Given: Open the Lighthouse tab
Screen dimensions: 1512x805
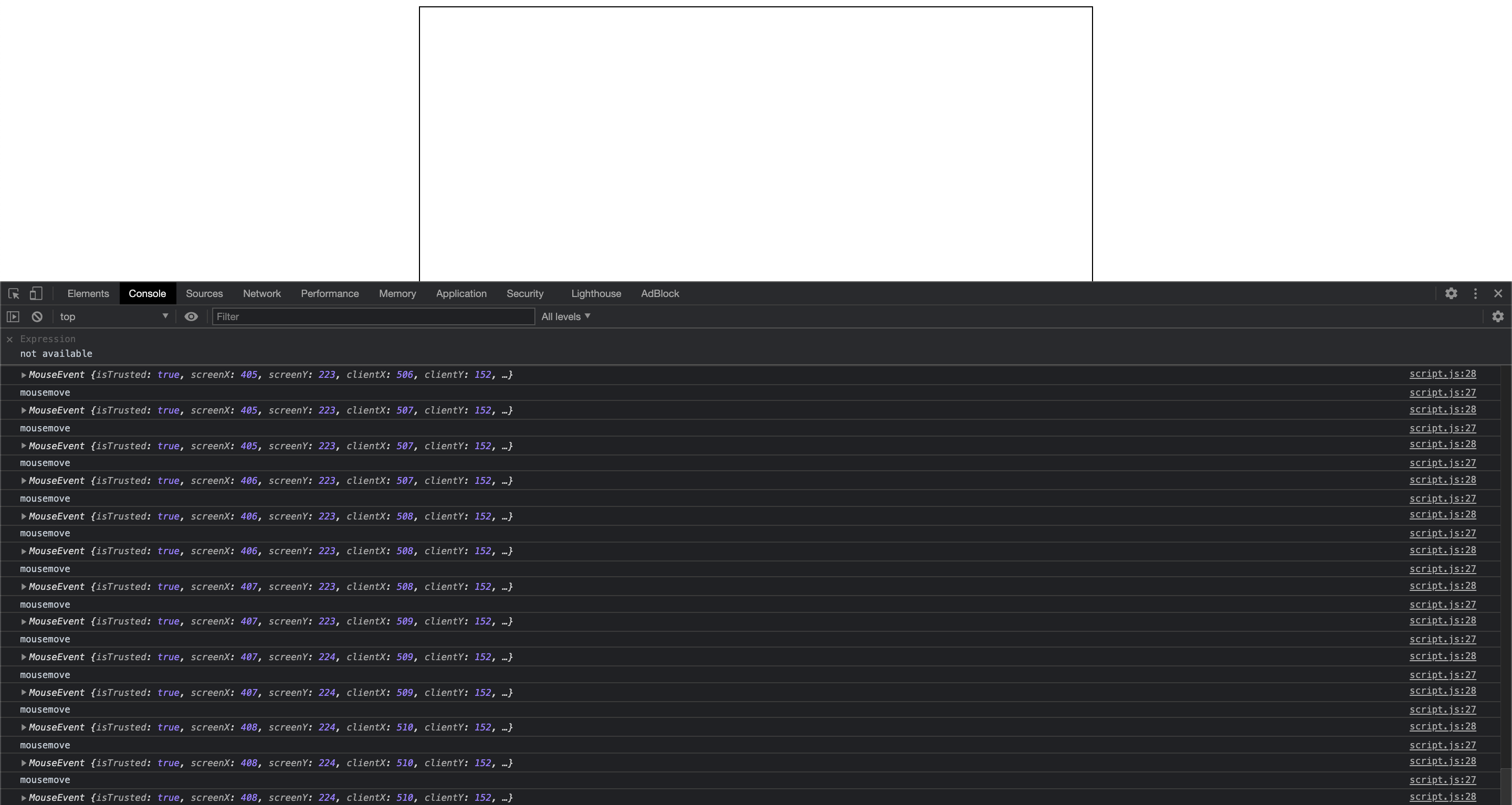Looking at the screenshot, I should [x=596, y=293].
